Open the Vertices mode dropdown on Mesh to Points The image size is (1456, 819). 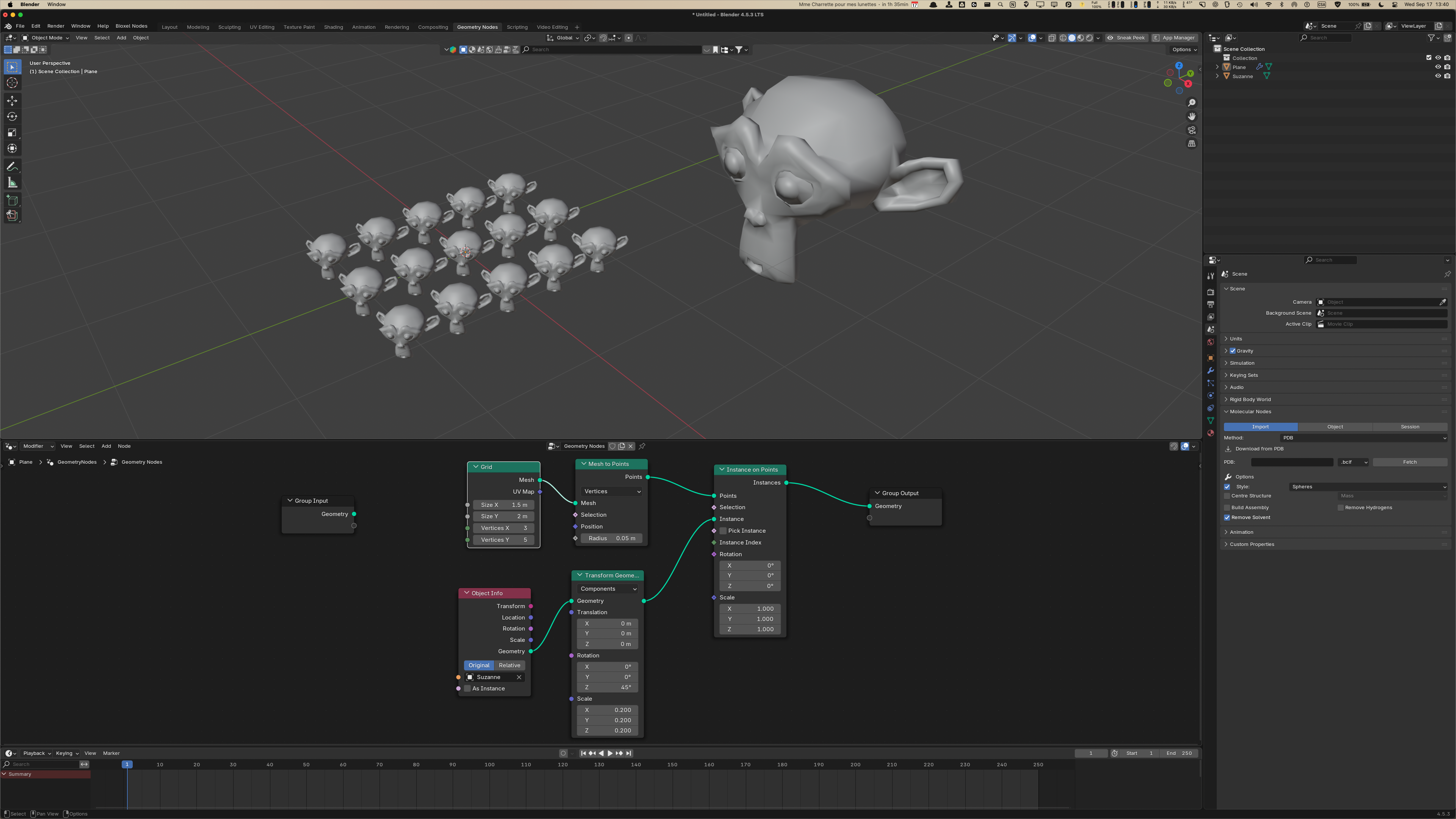[612, 492]
